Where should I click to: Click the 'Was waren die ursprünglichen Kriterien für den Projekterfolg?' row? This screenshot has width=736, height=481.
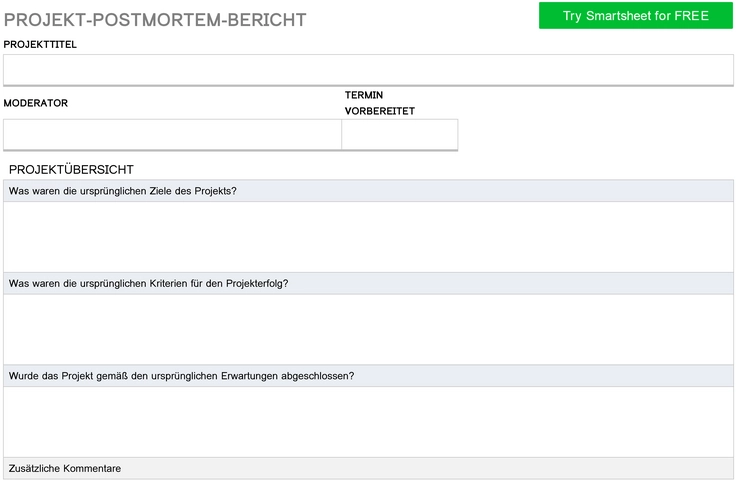point(368,283)
